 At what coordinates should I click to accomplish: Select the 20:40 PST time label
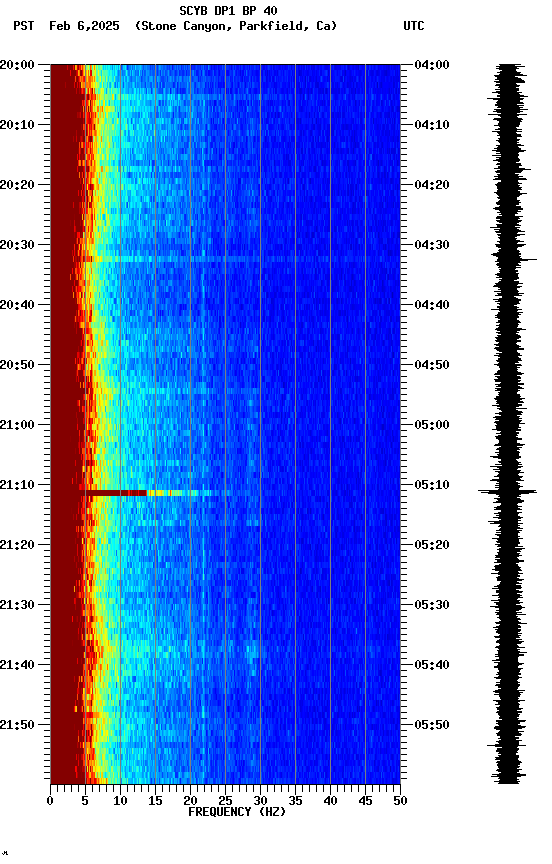(x=17, y=305)
